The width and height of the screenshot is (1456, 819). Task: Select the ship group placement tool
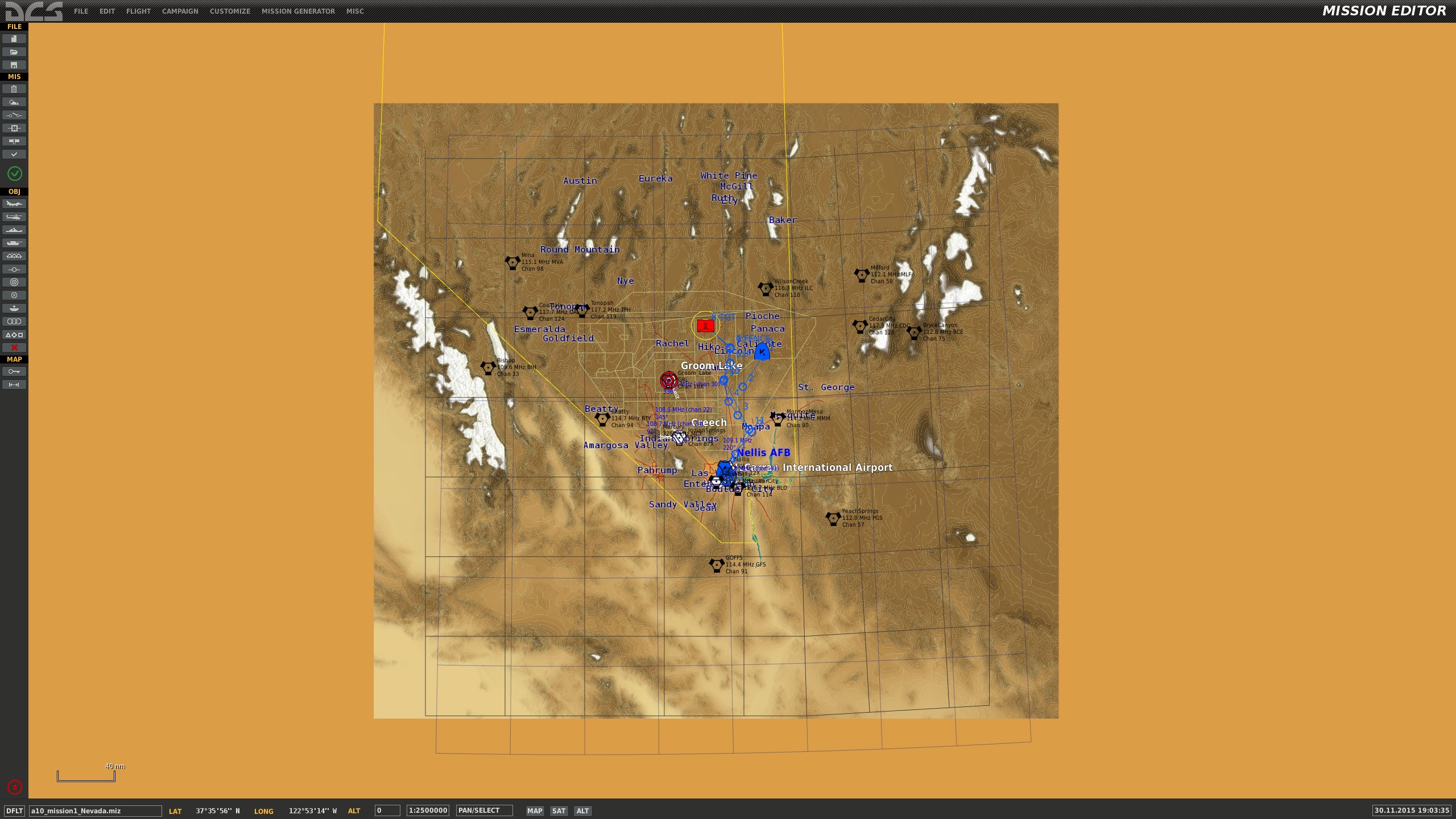[x=14, y=230]
